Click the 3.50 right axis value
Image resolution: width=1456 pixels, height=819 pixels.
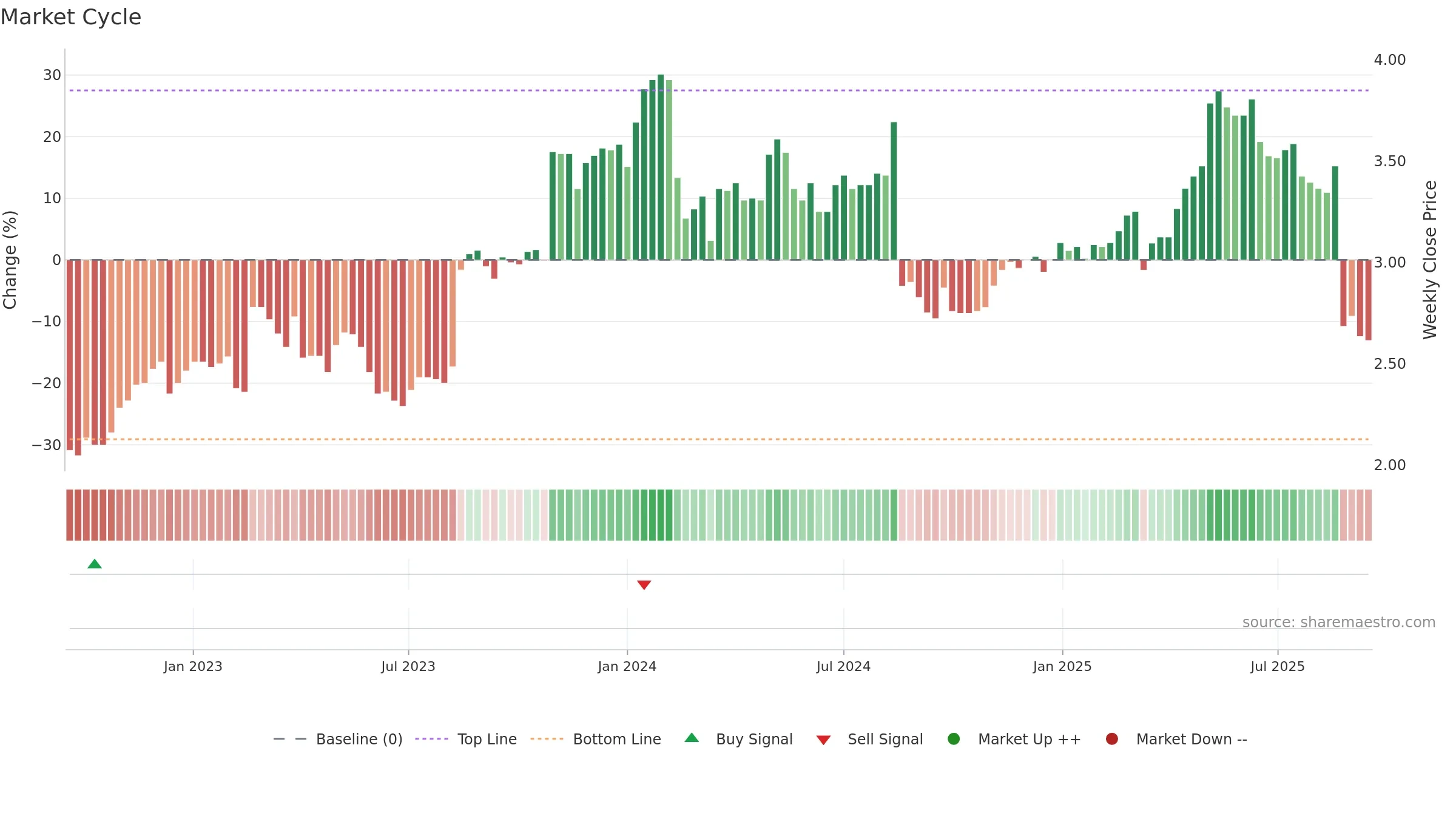point(1390,161)
